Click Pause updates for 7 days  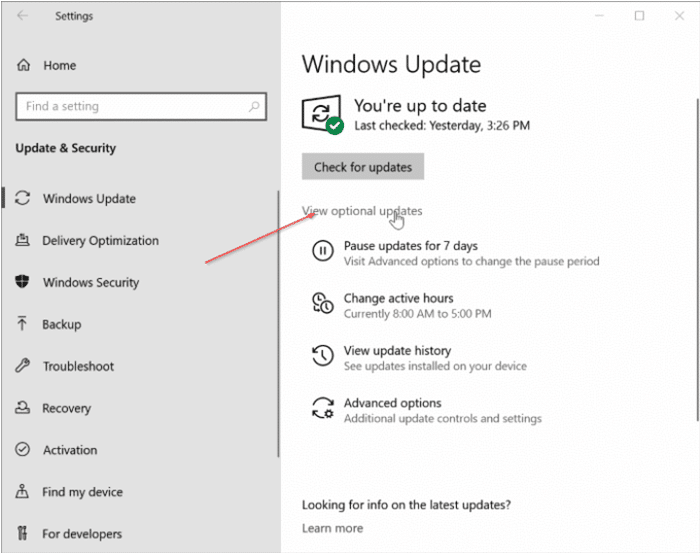click(411, 246)
